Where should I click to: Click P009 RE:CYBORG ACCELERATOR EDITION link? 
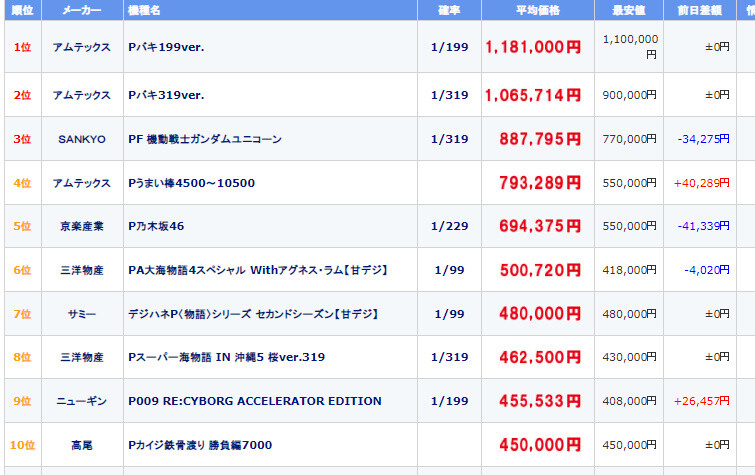tap(255, 401)
